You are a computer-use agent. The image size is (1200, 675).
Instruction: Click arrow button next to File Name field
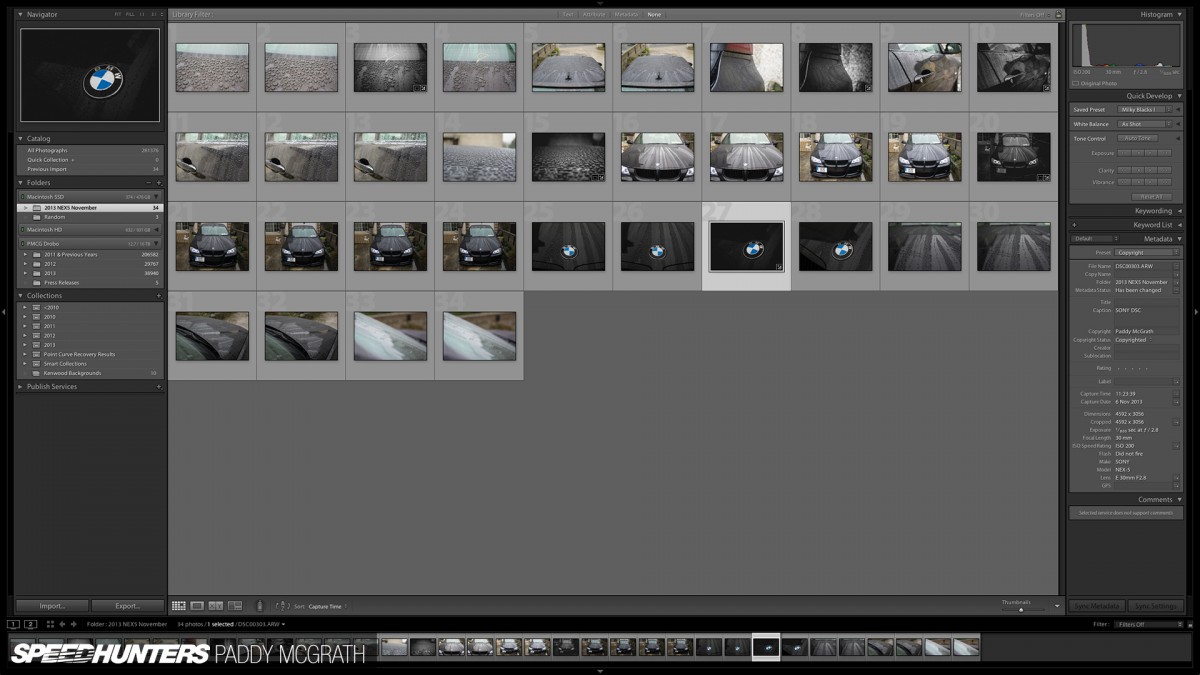[x=1176, y=266]
